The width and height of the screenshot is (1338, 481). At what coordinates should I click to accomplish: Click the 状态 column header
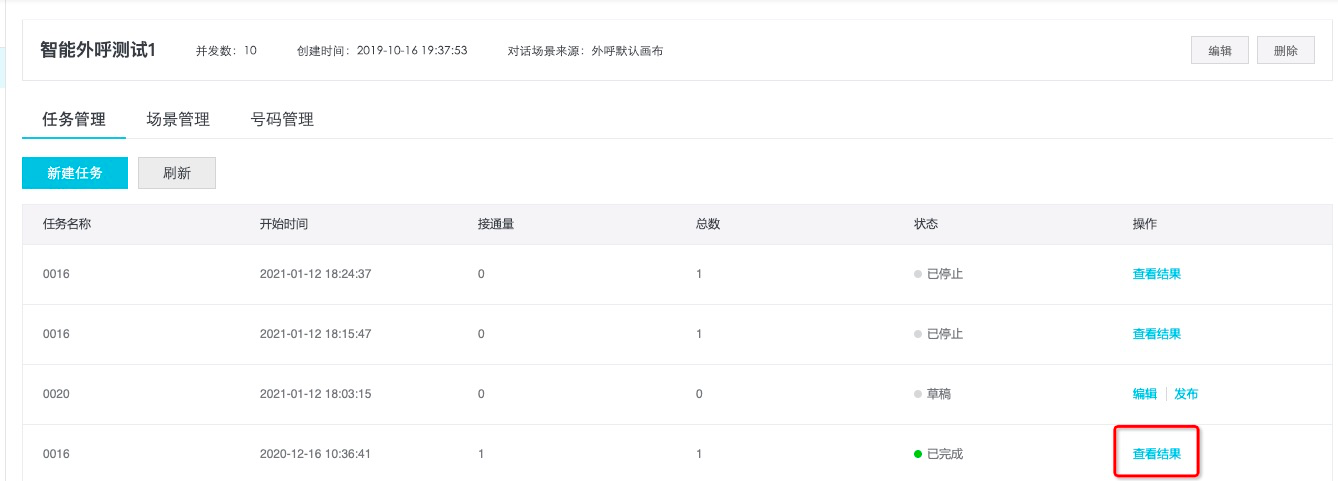(x=926, y=224)
